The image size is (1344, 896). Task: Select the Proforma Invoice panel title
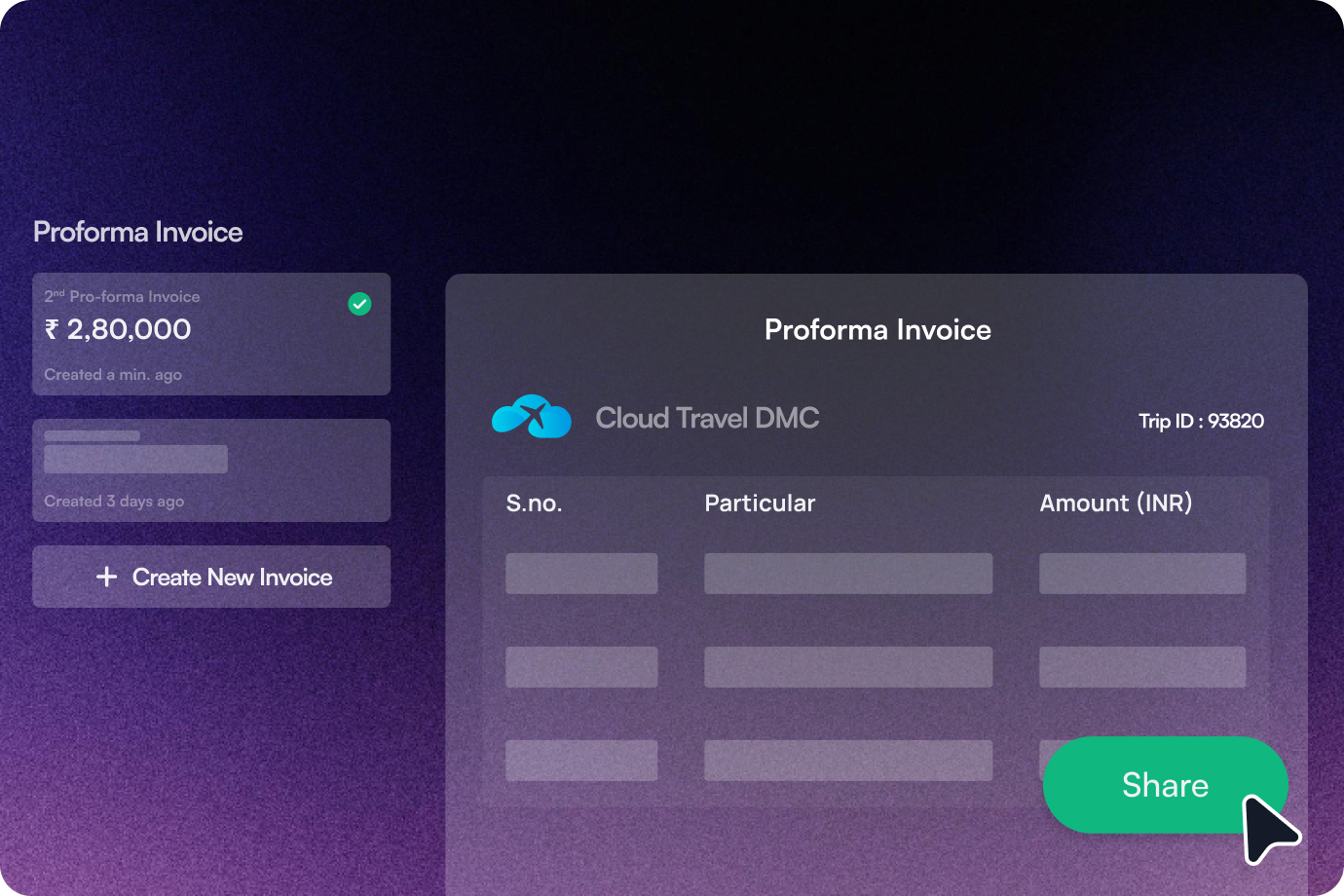[x=877, y=329]
